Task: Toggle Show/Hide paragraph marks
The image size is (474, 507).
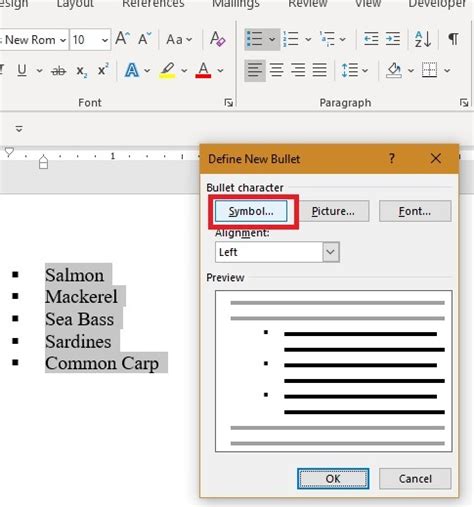Action: (x=453, y=39)
